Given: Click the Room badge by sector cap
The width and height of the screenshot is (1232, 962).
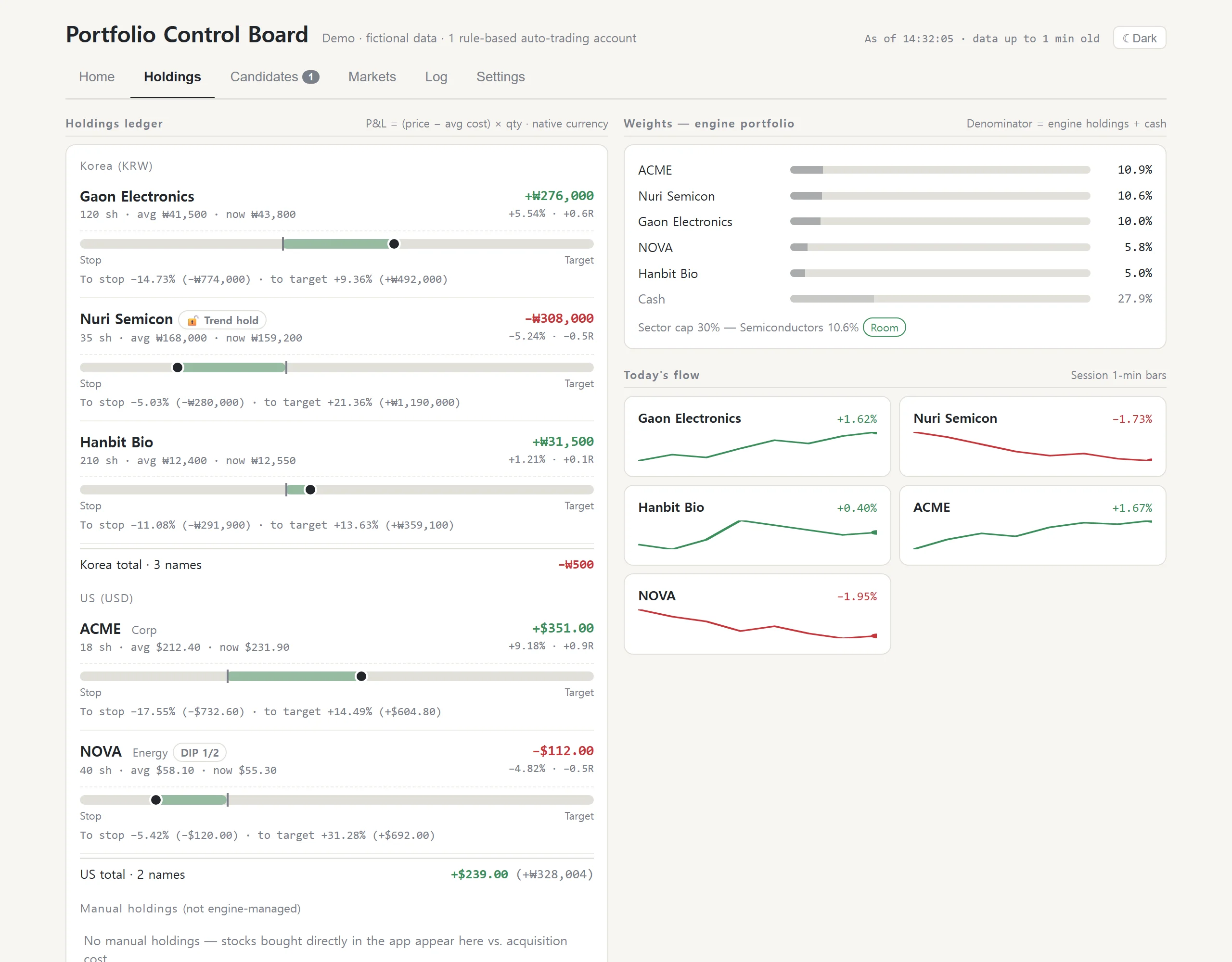Looking at the screenshot, I should click(x=884, y=328).
